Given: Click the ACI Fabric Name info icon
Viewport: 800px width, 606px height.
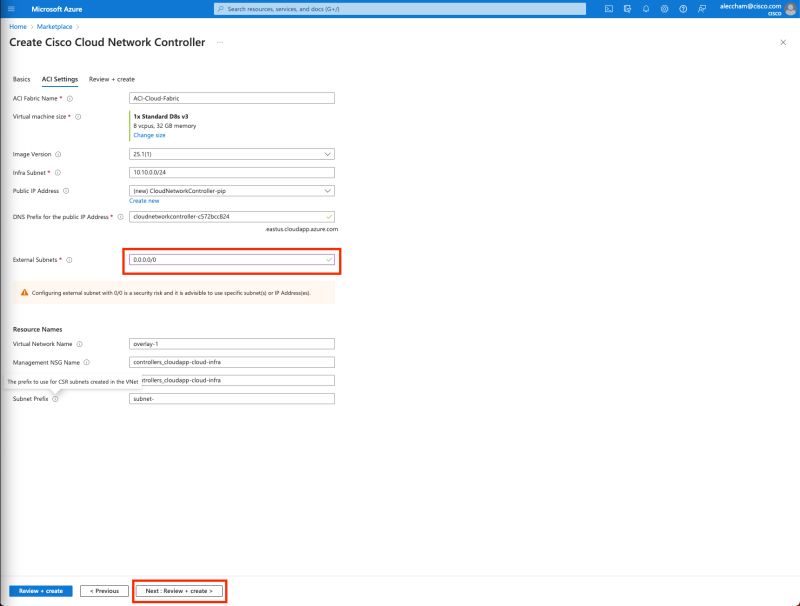Looking at the screenshot, I should (70, 97).
